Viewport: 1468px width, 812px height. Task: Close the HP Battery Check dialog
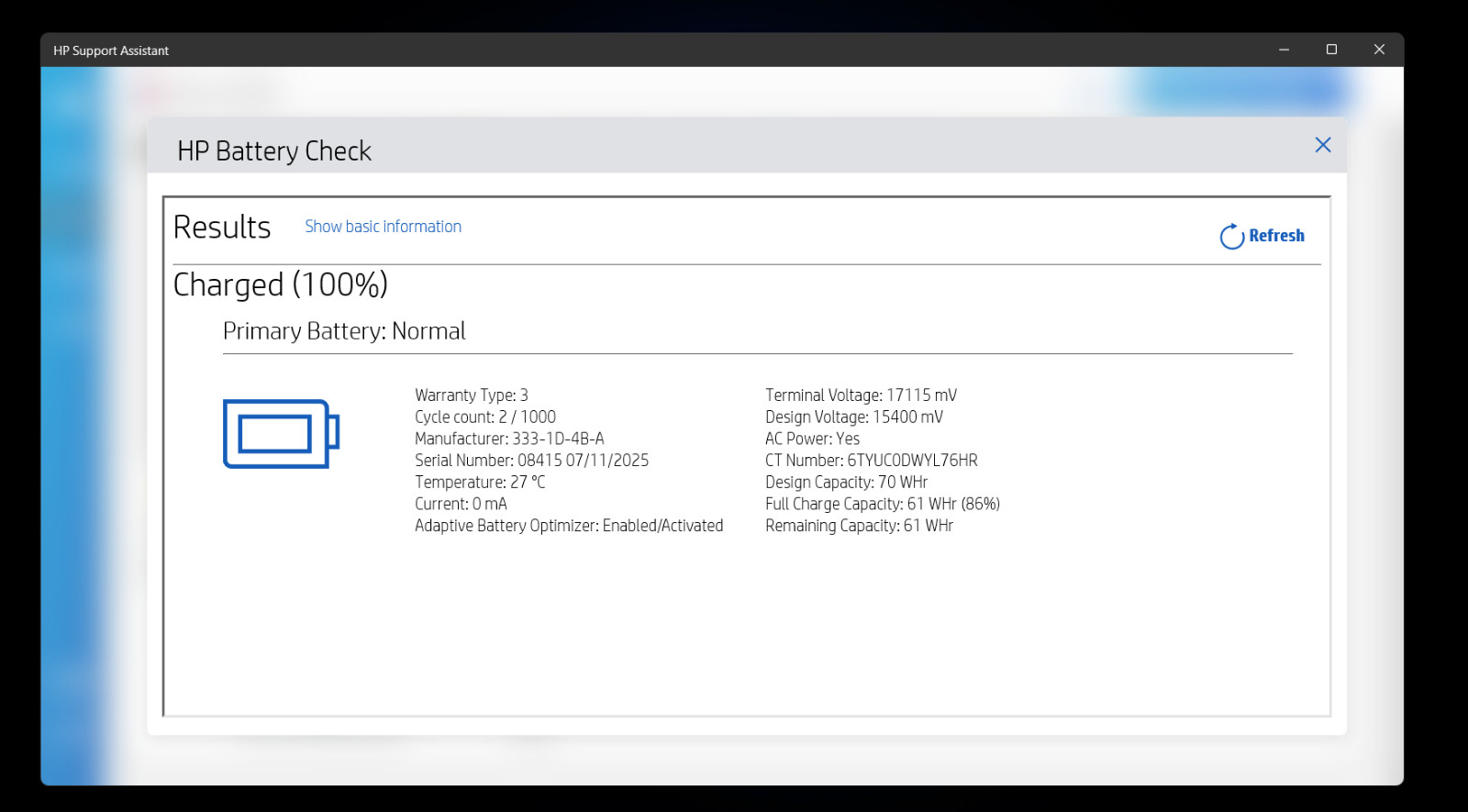[x=1322, y=145]
